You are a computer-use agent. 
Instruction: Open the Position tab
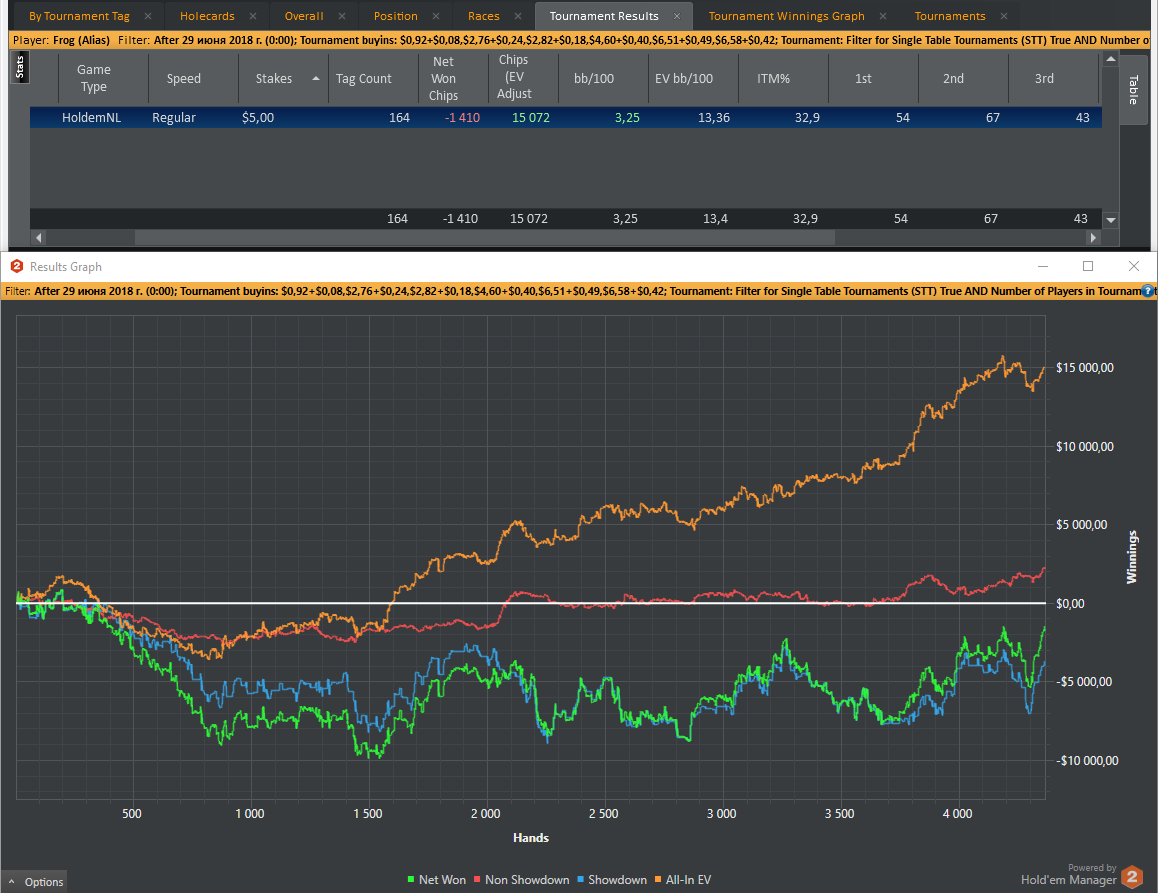pyautogui.click(x=396, y=16)
